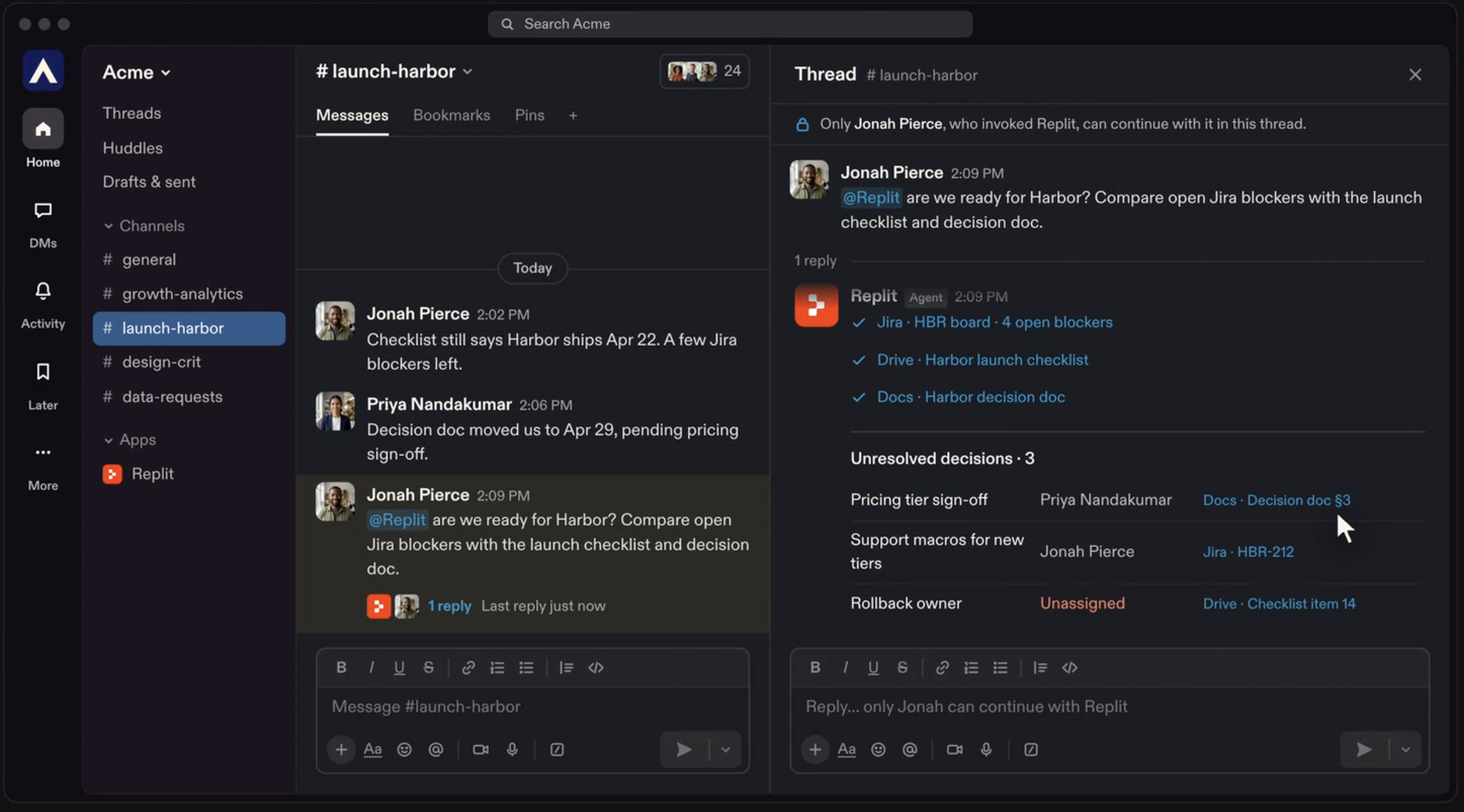Open Jira HBR-212 link
Screen dimensions: 1464x812
[x=1248, y=552]
